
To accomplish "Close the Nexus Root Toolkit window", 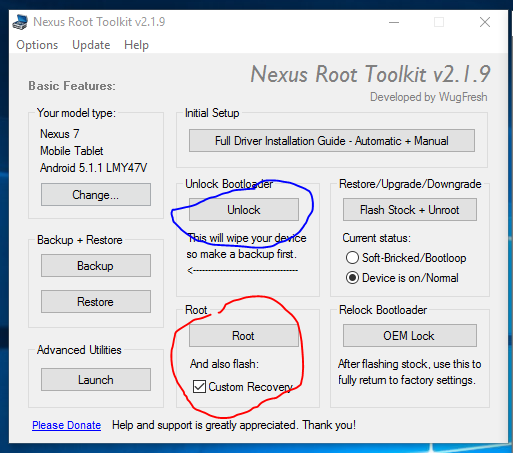I will [x=485, y=22].
